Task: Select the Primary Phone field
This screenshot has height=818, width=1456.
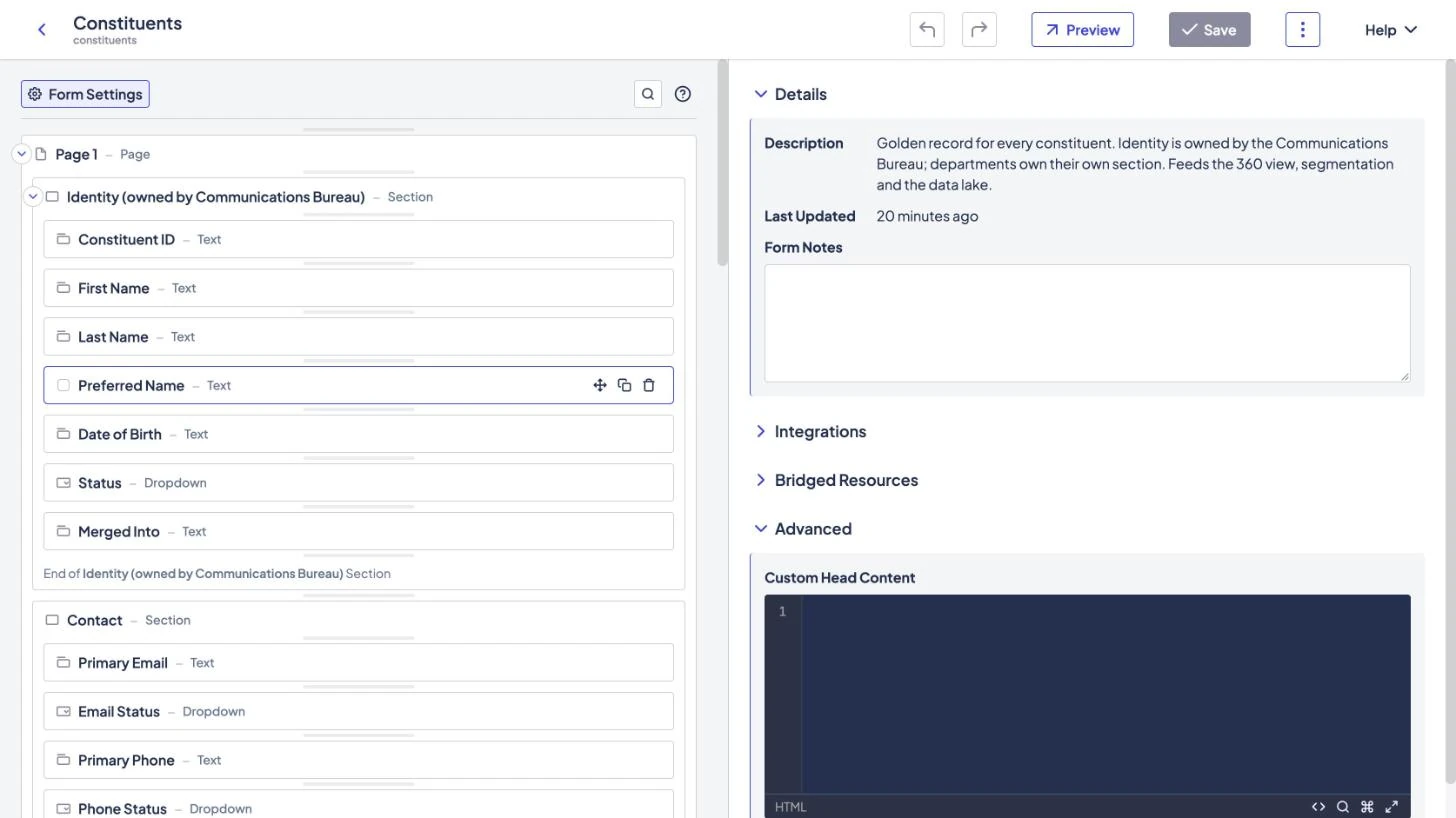Action: [x=358, y=761]
